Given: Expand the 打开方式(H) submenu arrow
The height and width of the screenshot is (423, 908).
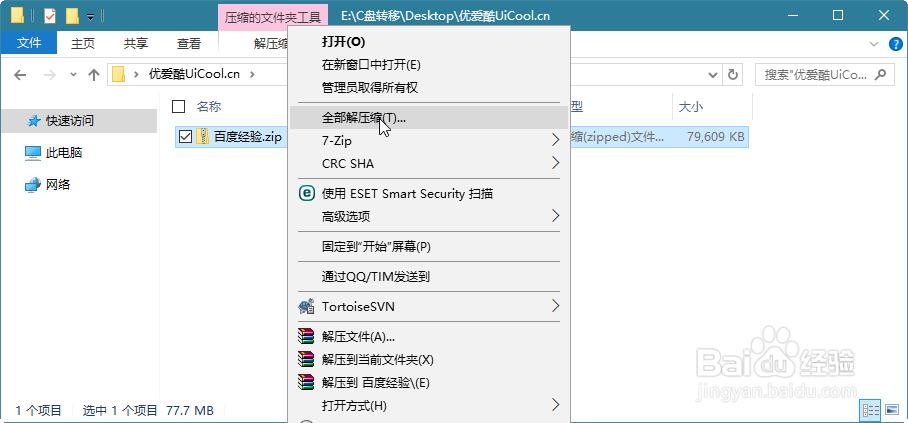Looking at the screenshot, I should point(556,405).
